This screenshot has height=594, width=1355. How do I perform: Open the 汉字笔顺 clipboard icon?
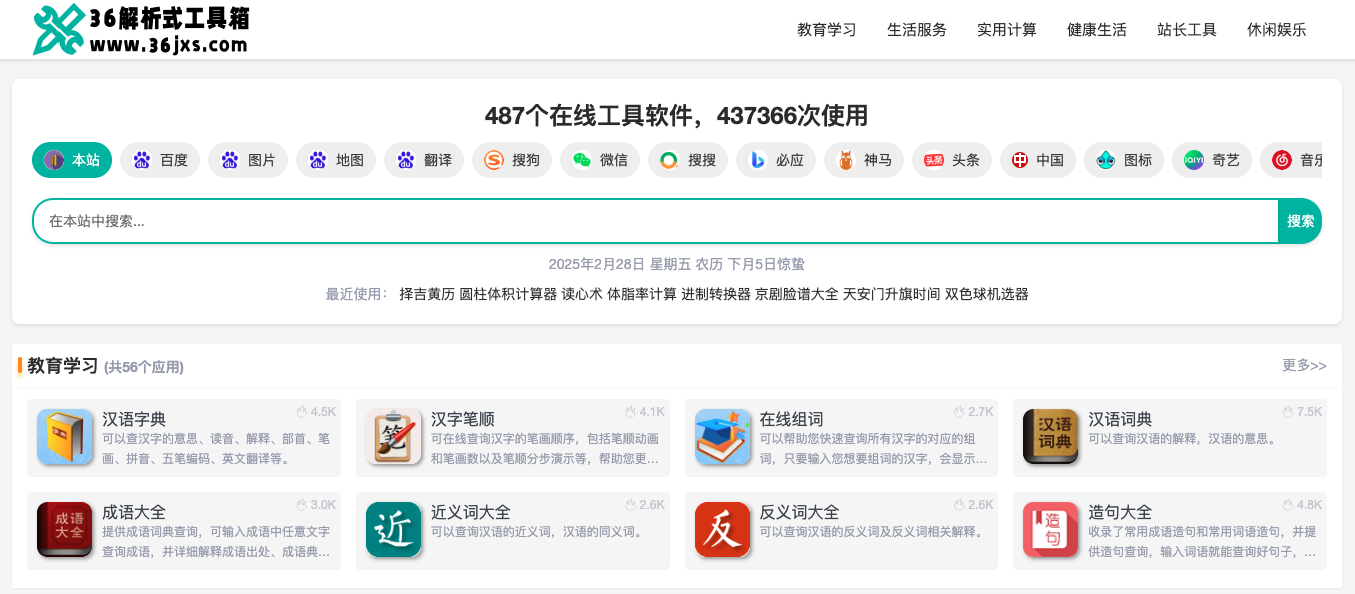(393, 437)
